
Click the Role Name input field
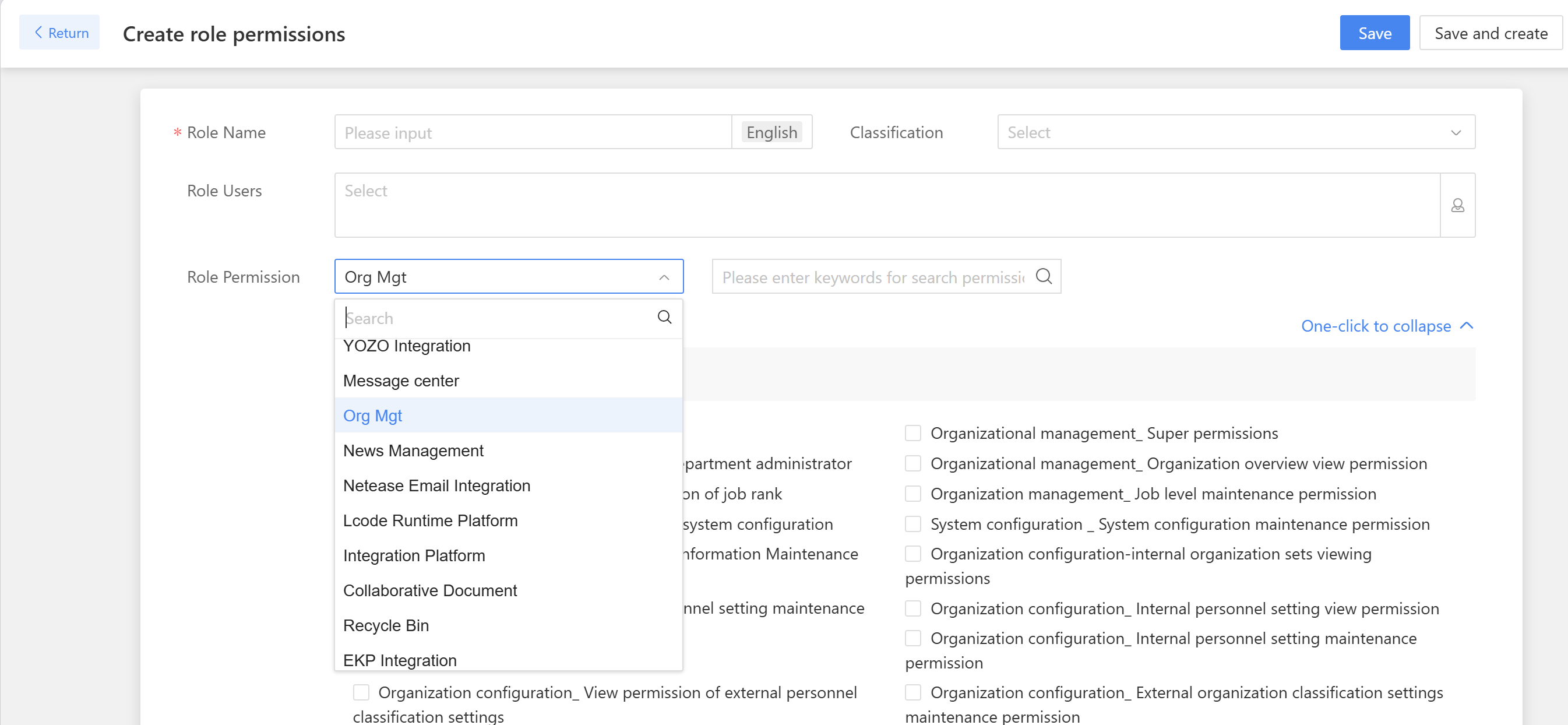tap(533, 132)
